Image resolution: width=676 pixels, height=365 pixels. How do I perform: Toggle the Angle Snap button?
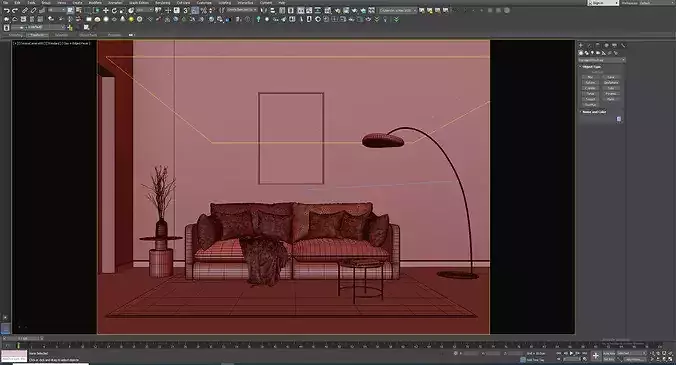[x=195, y=10]
